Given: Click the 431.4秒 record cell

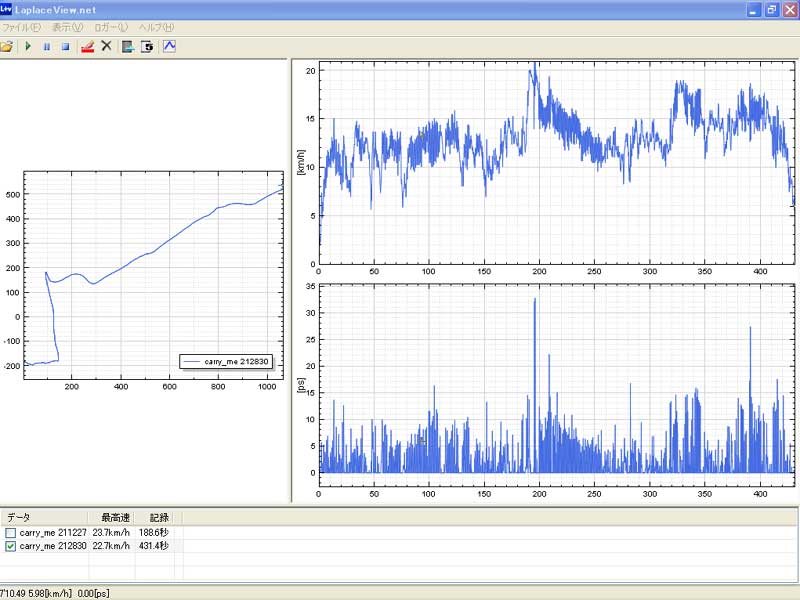Looking at the screenshot, I should click(154, 546).
